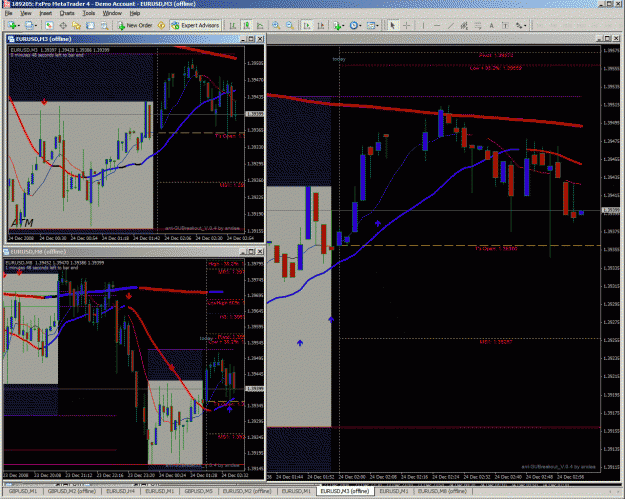
Task: Open the Terminal panel icon
Action: (x=90, y=26)
